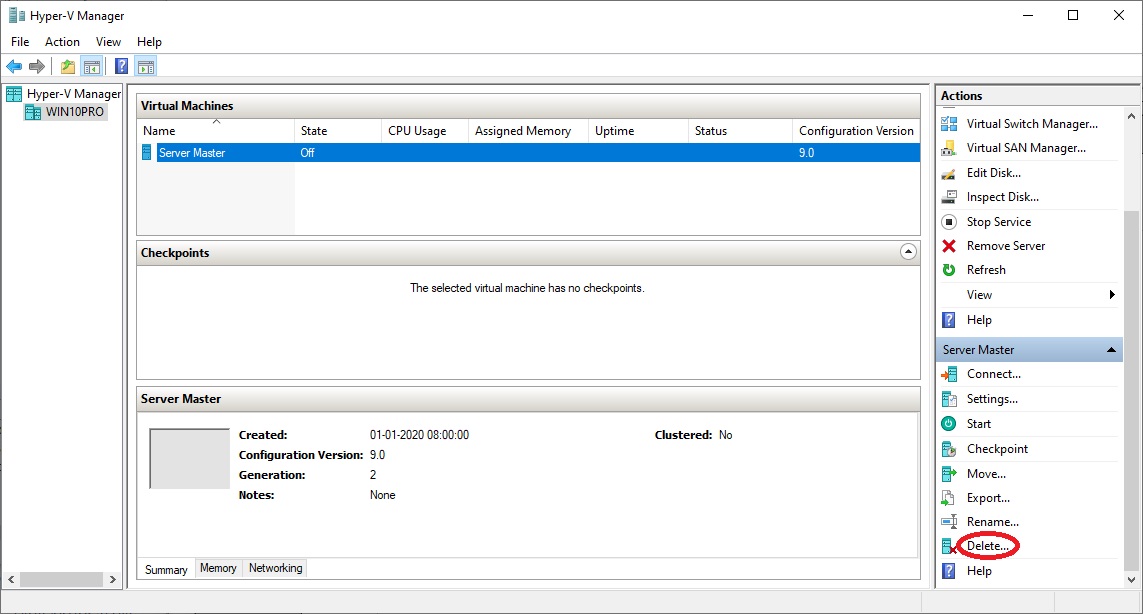Image resolution: width=1143 pixels, height=614 pixels.
Task: Toggle the Show/Hide Action Pane icon
Action: click(x=146, y=67)
